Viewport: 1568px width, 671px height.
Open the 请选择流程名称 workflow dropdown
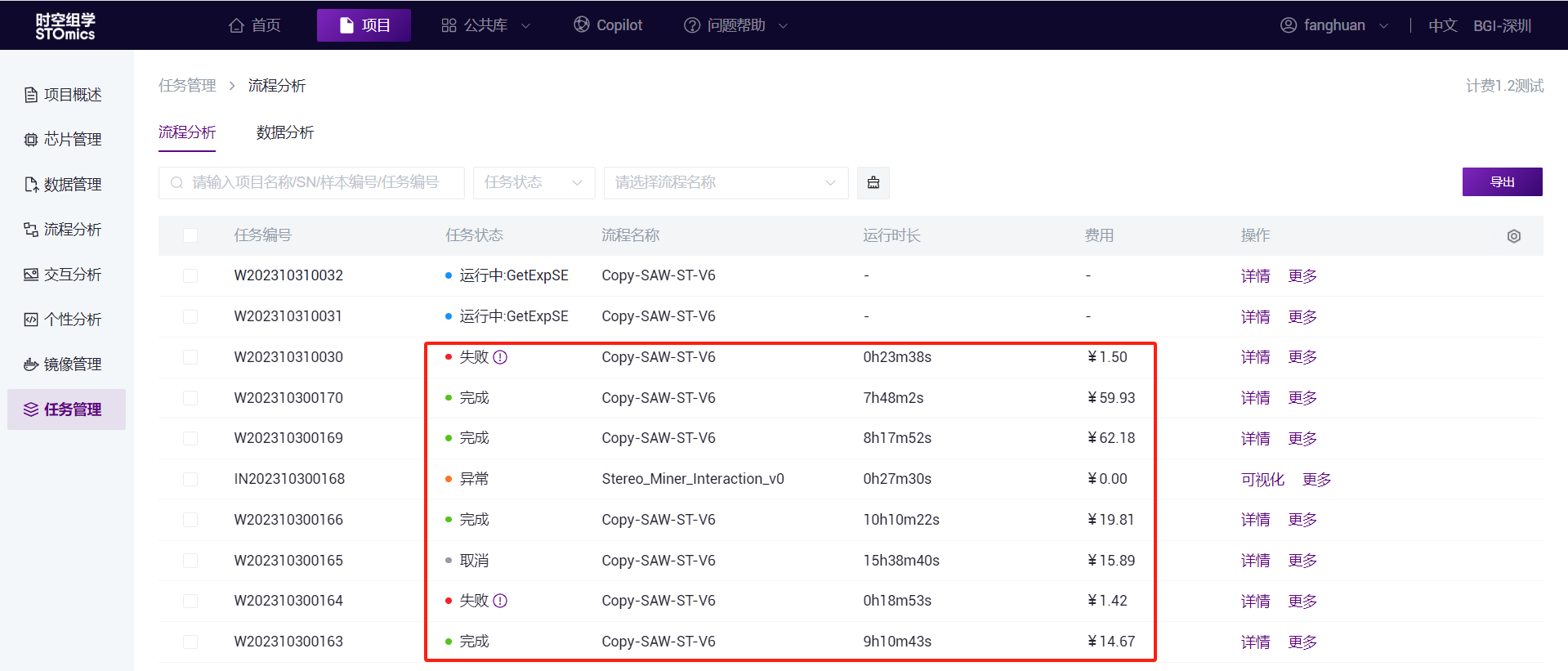point(726,182)
